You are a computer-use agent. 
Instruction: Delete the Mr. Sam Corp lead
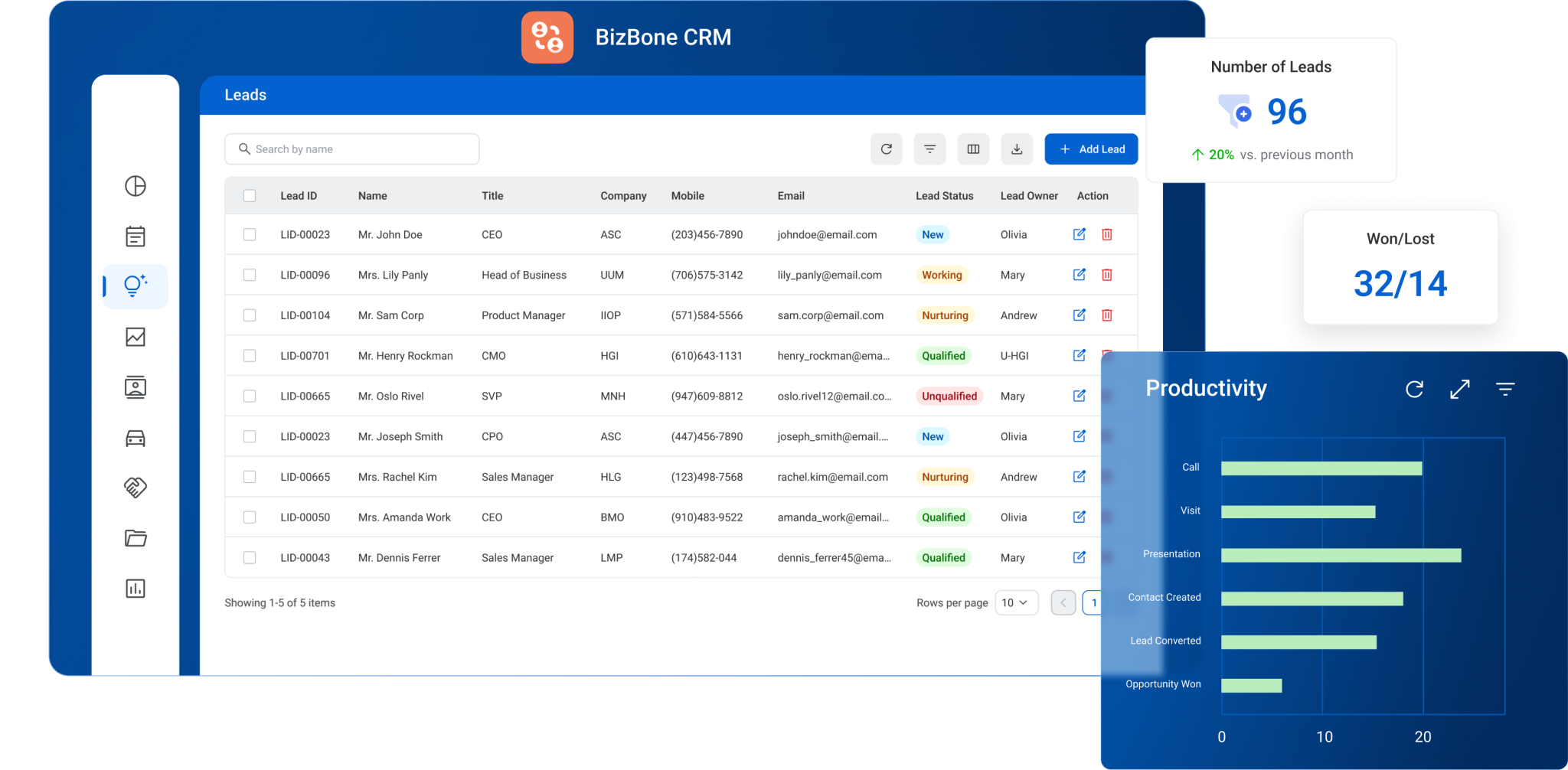(1107, 315)
